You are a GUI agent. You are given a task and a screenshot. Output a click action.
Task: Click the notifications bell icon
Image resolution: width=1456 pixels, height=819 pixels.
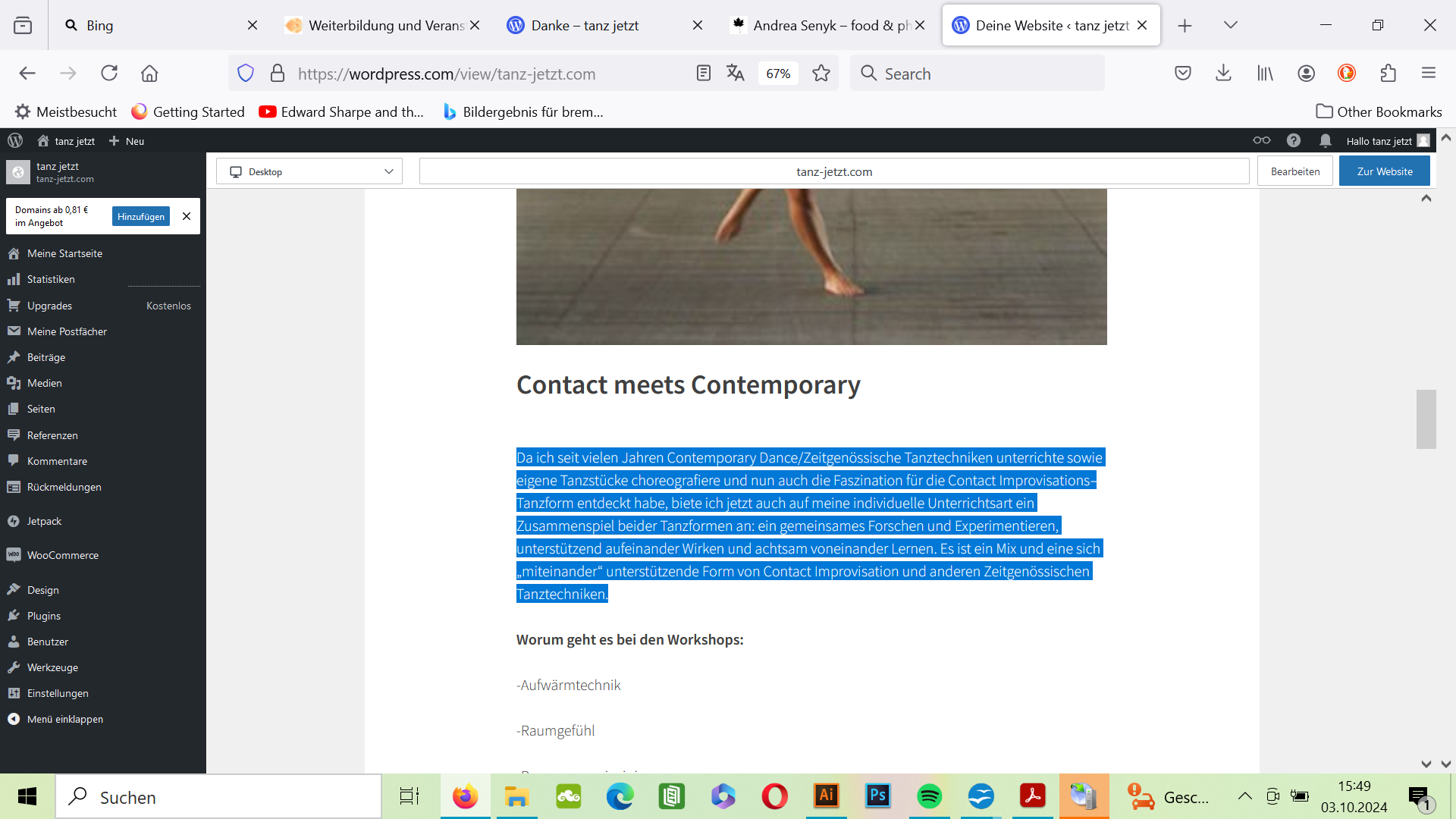coord(1325,140)
